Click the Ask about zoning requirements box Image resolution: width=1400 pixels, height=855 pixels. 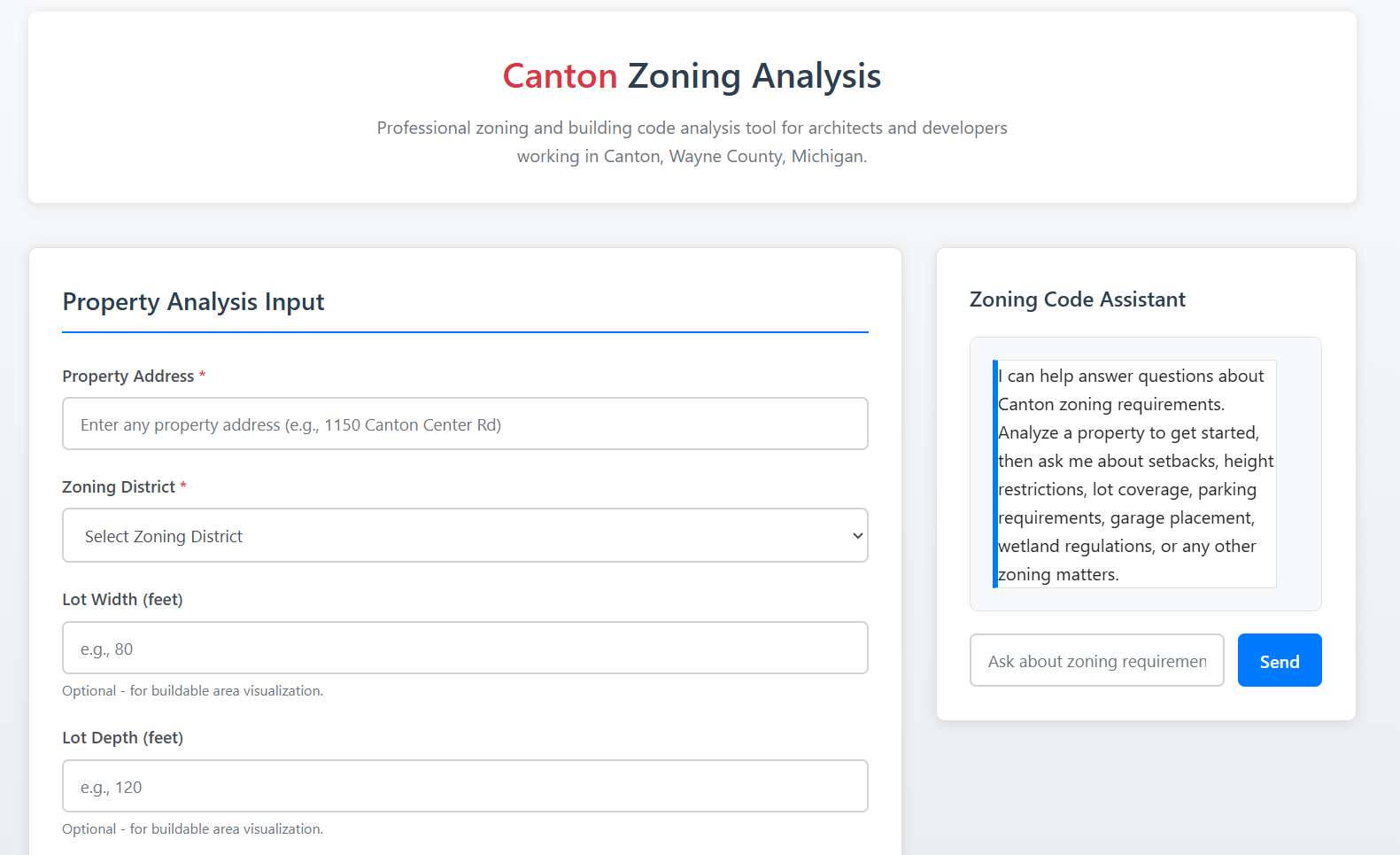[1097, 660]
